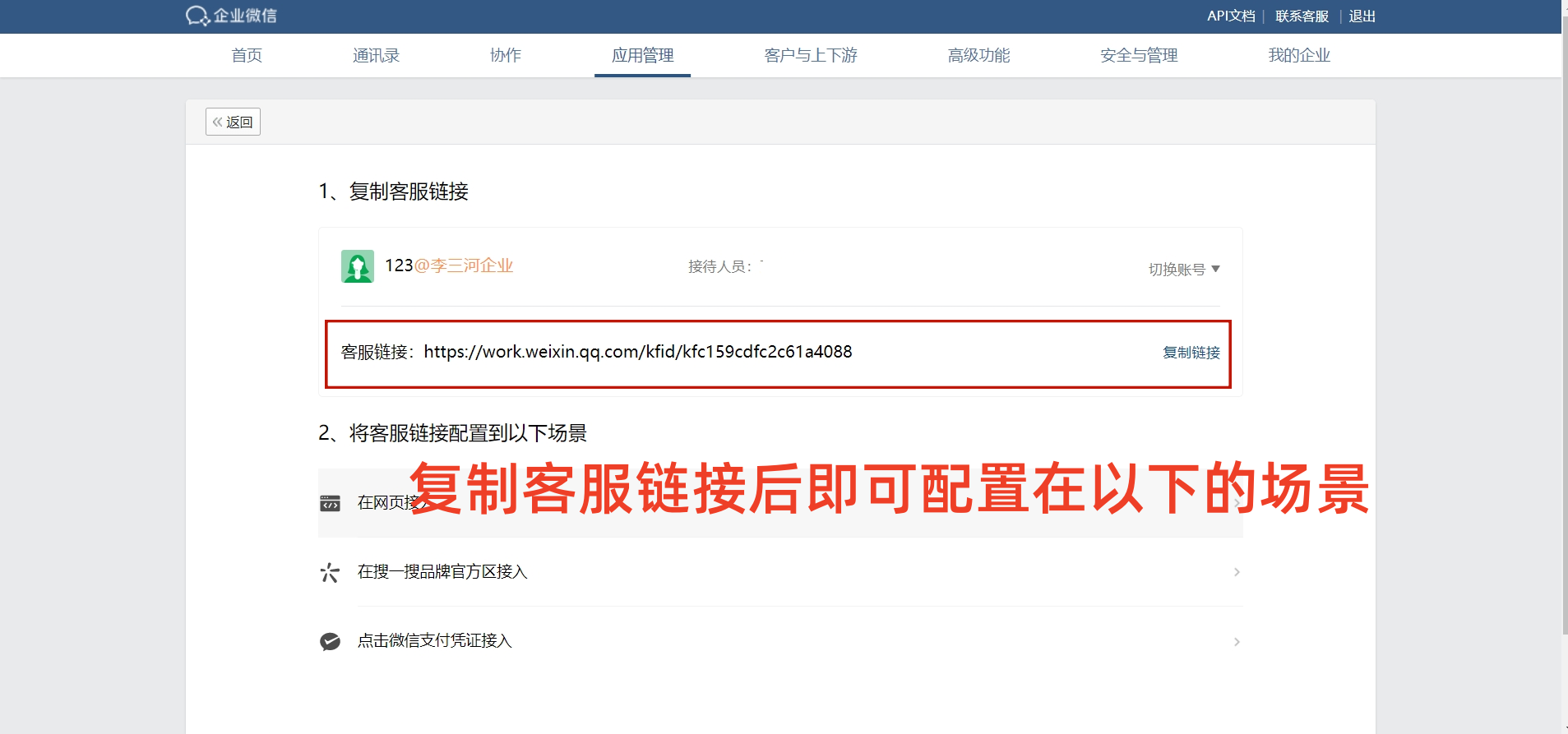Viewport: 1568px width, 734px height.
Task: Click the 复制链接 link
Action: click(1191, 353)
